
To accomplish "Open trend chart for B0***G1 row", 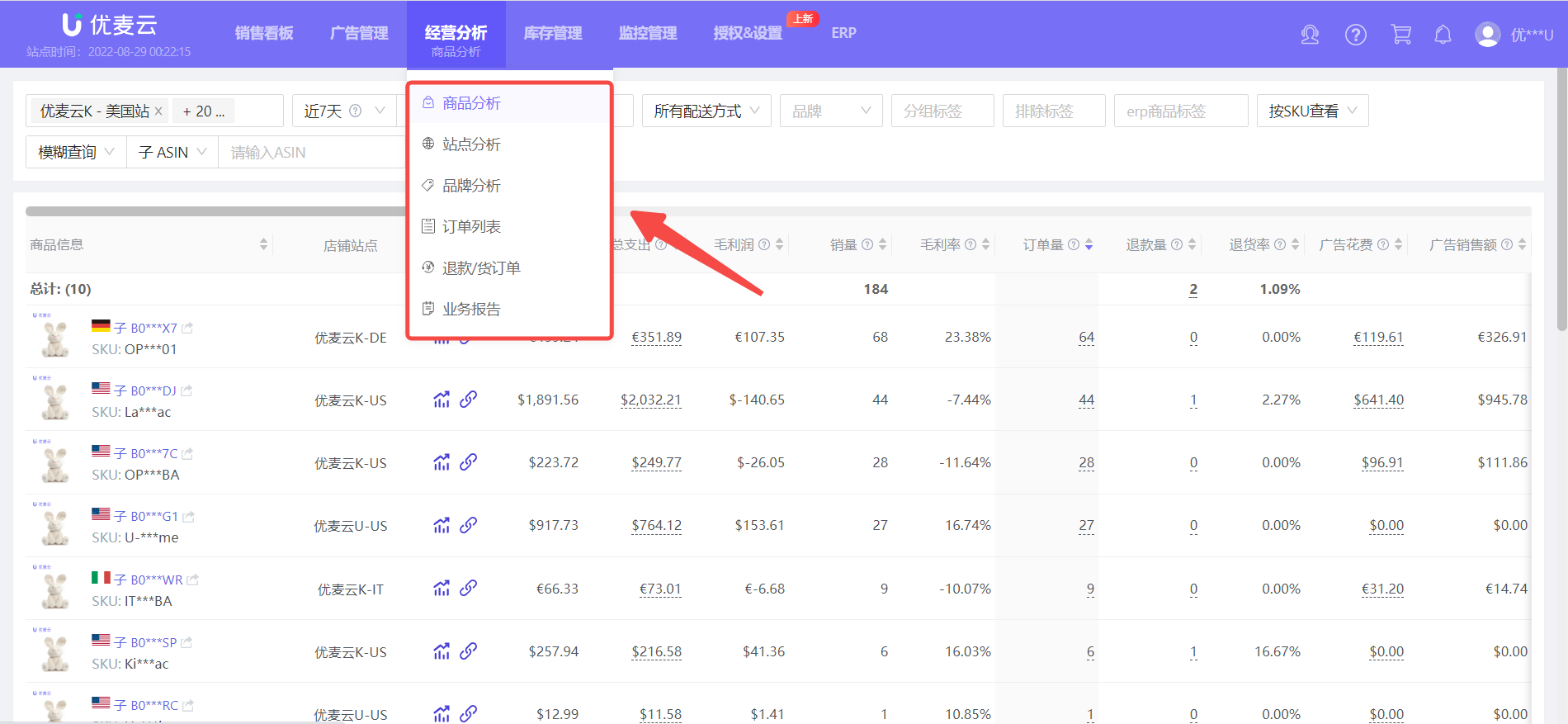I will (442, 525).
